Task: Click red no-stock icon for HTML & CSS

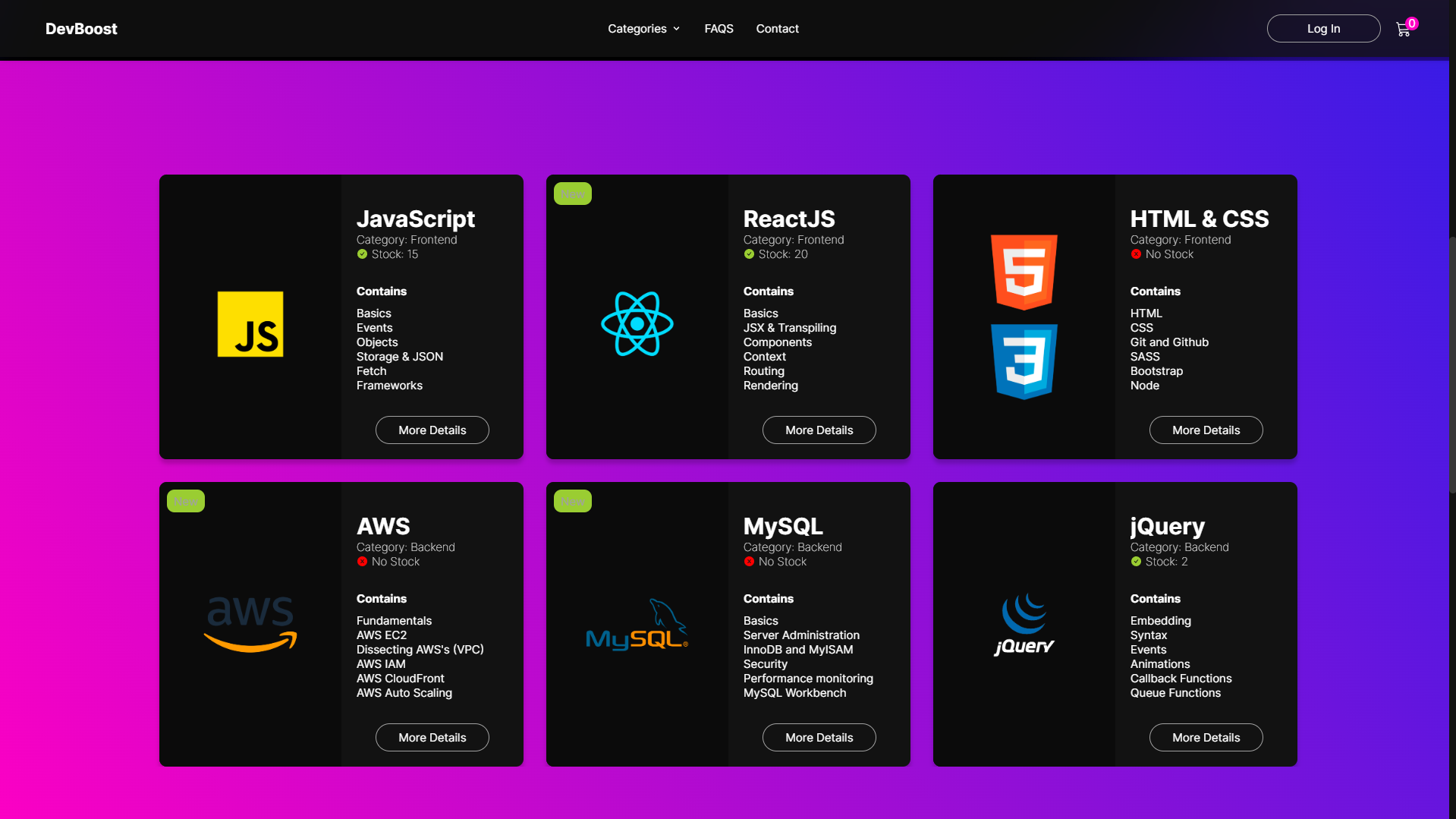Action: [x=1136, y=254]
